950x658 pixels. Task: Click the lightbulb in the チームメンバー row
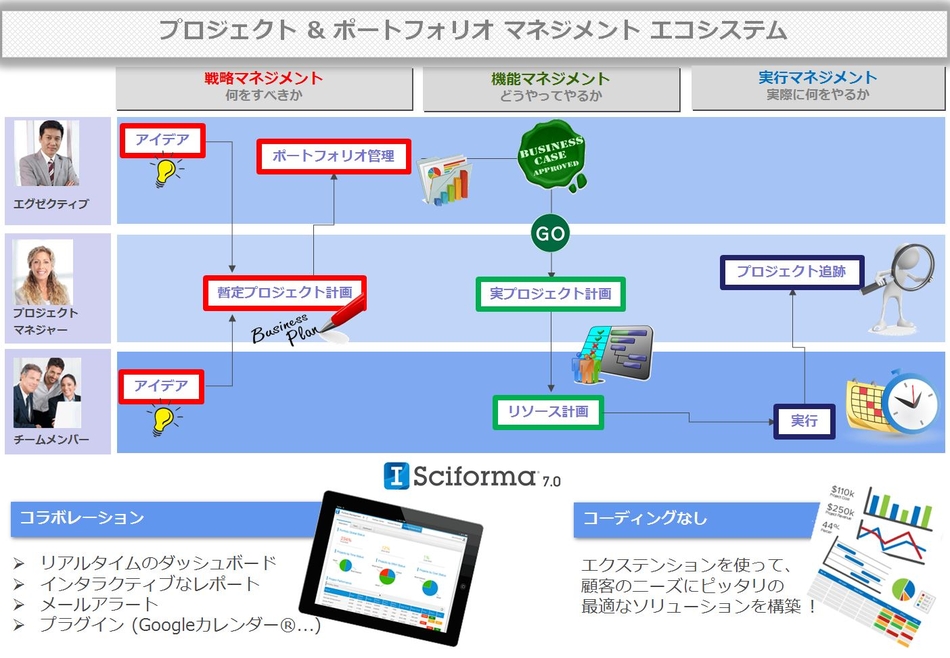pos(162,419)
